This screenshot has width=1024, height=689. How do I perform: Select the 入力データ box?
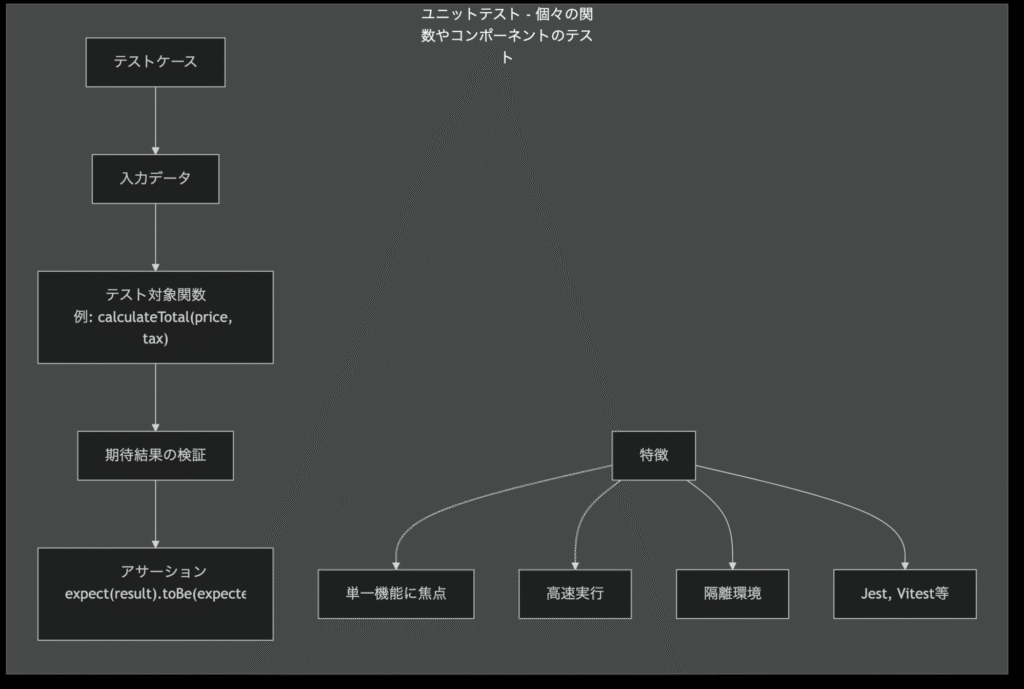tap(155, 179)
